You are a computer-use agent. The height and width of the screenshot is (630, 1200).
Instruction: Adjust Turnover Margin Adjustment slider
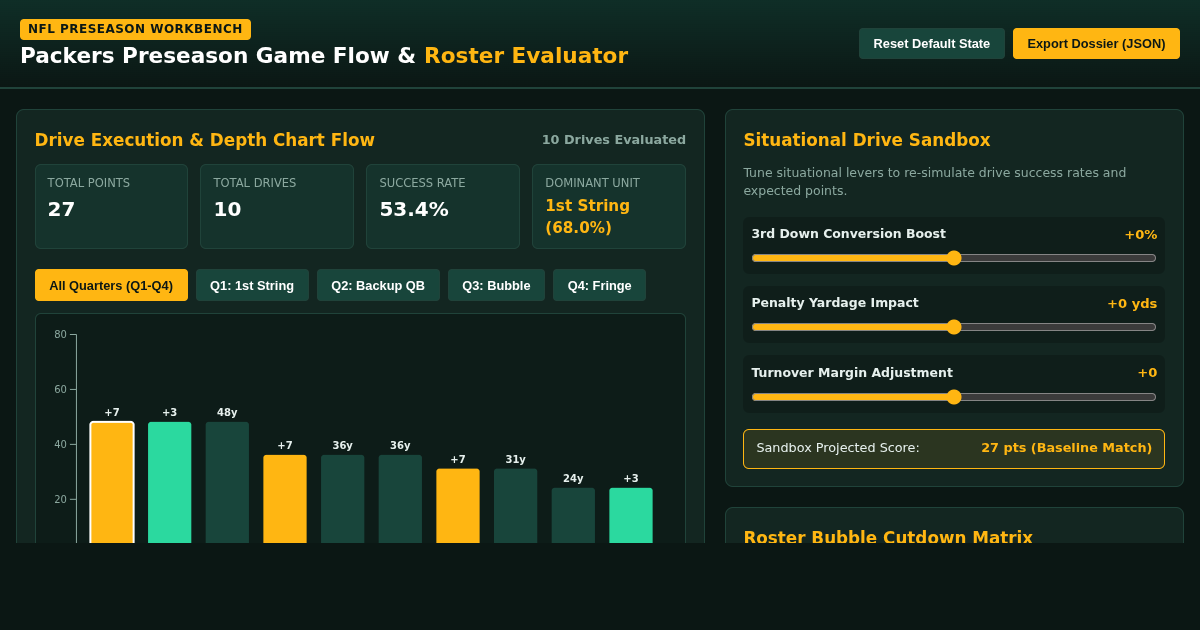(954, 397)
